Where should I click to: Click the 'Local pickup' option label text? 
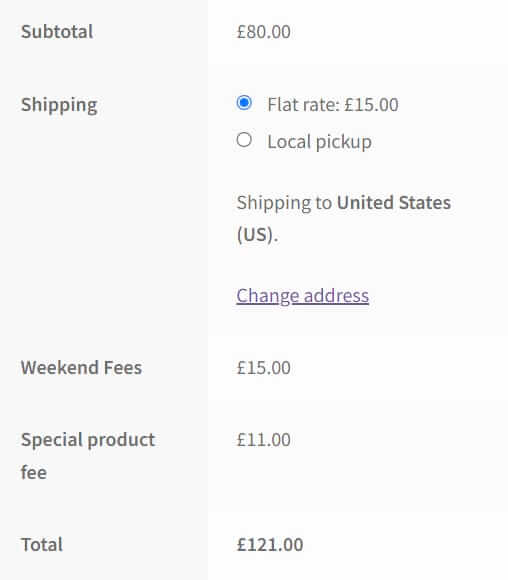[319, 142]
